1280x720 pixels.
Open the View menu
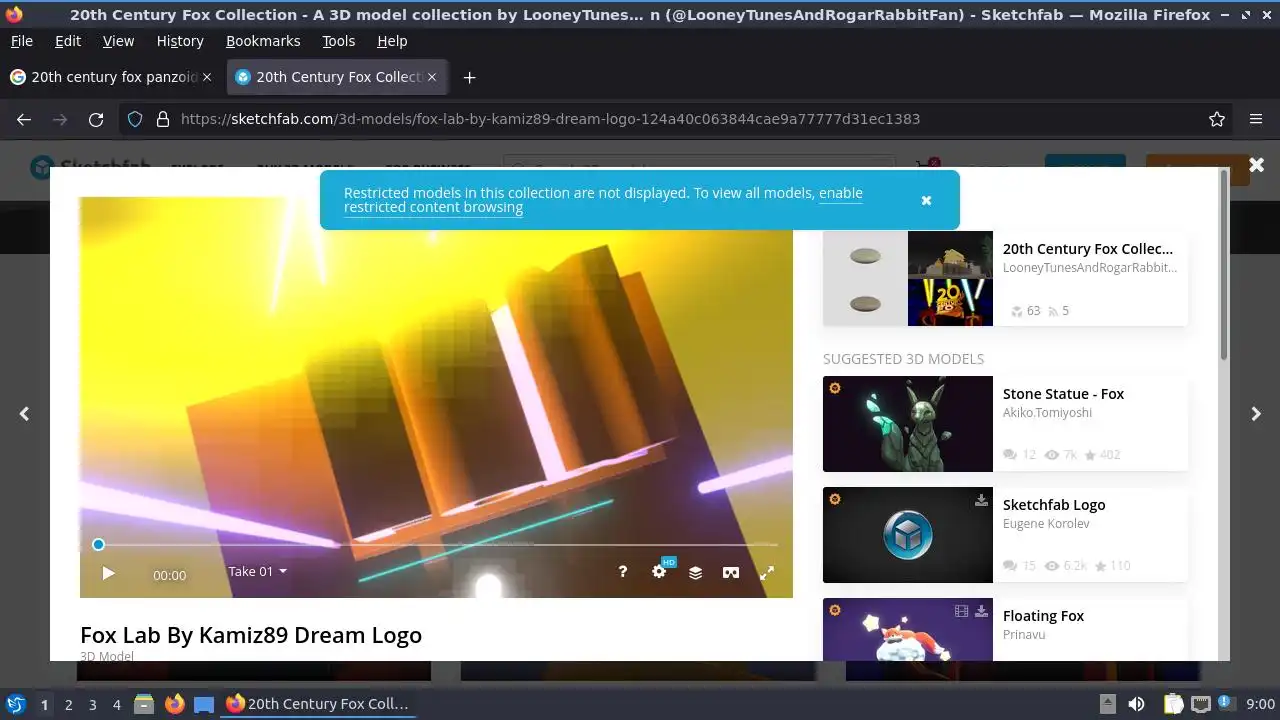(x=118, y=41)
